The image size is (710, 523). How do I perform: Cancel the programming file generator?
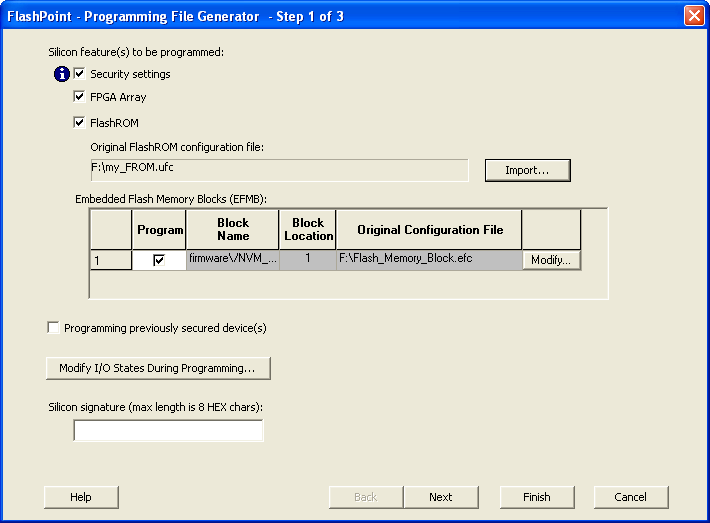(x=631, y=497)
